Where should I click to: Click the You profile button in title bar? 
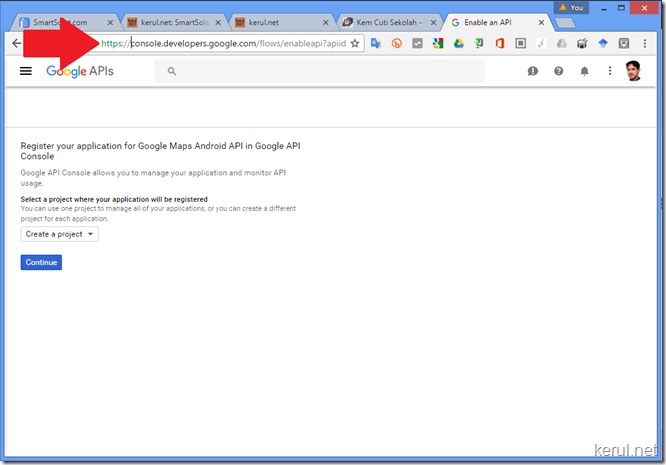(571, 8)
